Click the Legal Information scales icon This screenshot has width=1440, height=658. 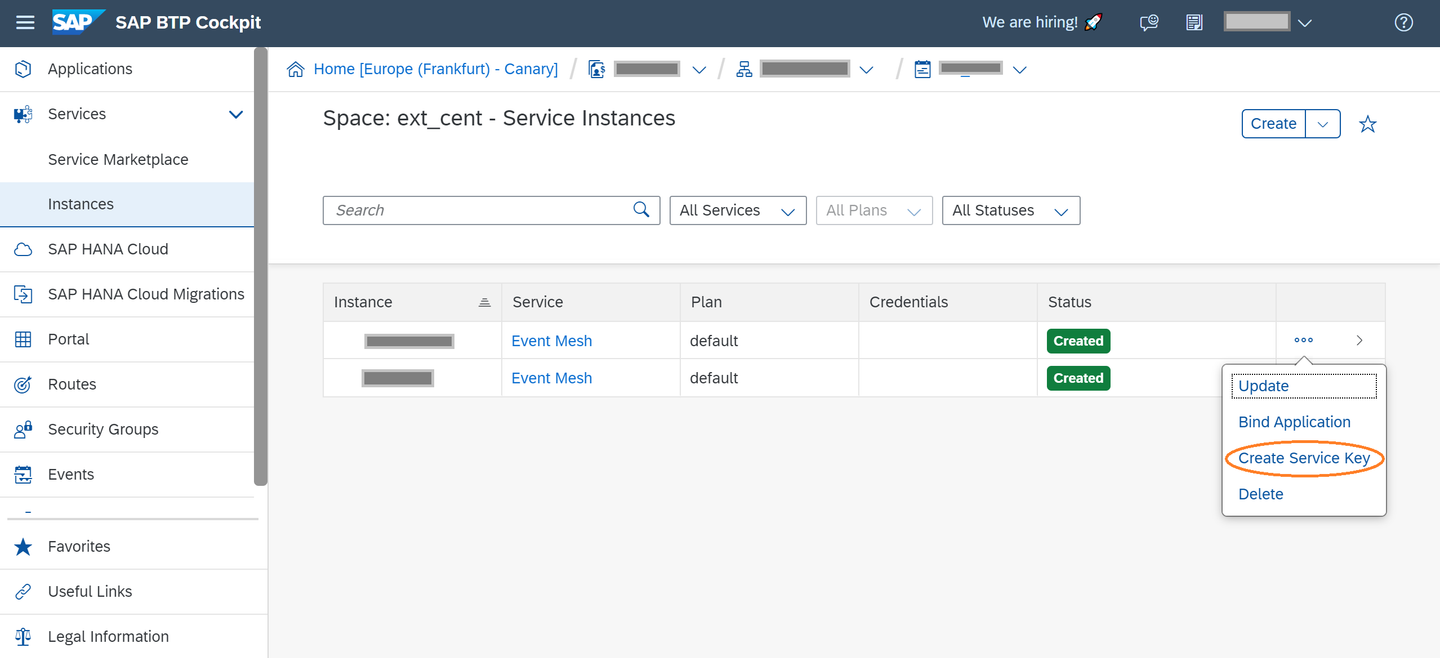23,636
